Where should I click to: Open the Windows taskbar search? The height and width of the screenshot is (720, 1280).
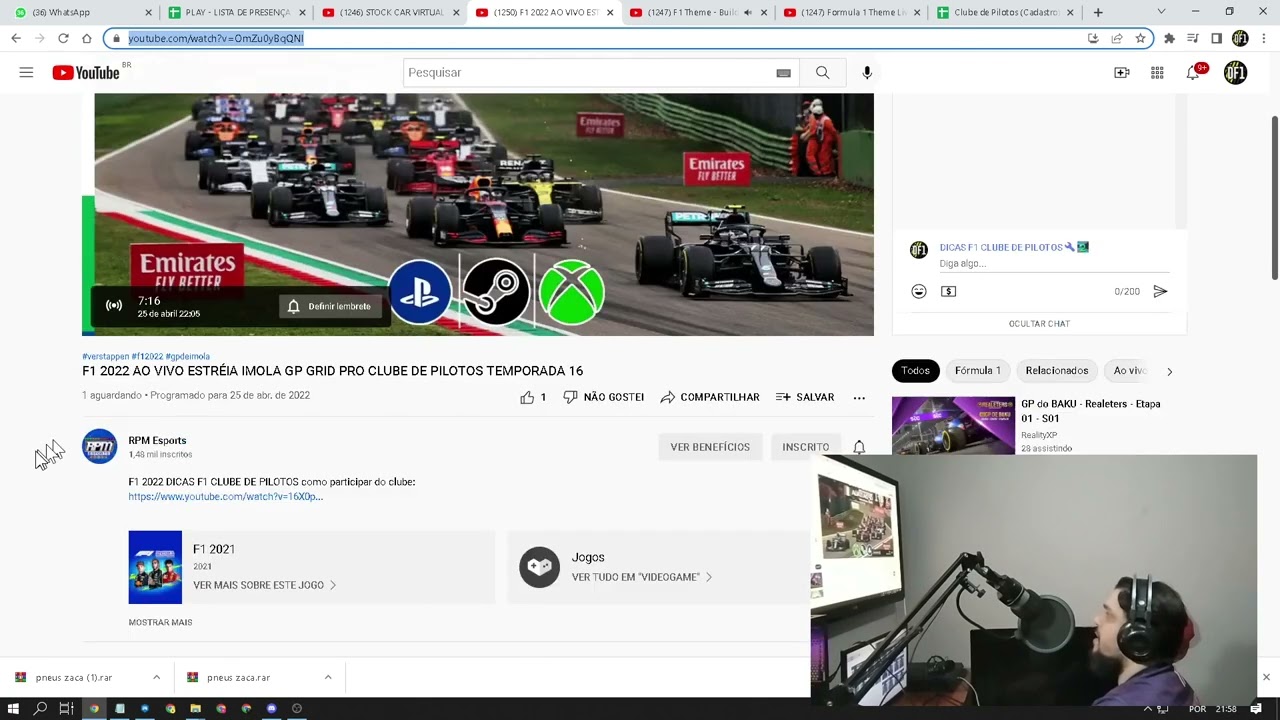(x=40, y=708)
